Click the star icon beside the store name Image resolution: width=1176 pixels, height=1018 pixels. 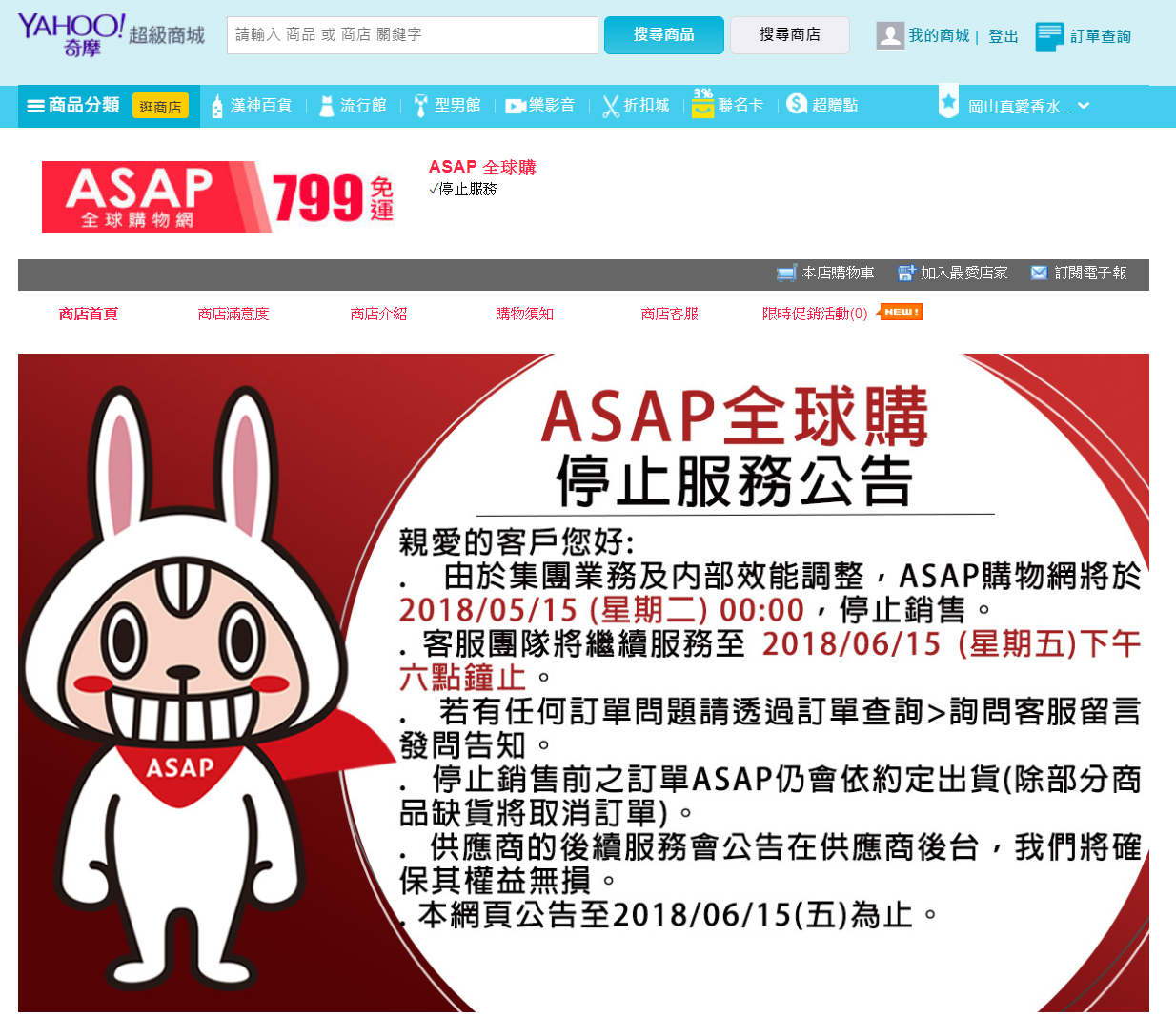click(948, 103)
